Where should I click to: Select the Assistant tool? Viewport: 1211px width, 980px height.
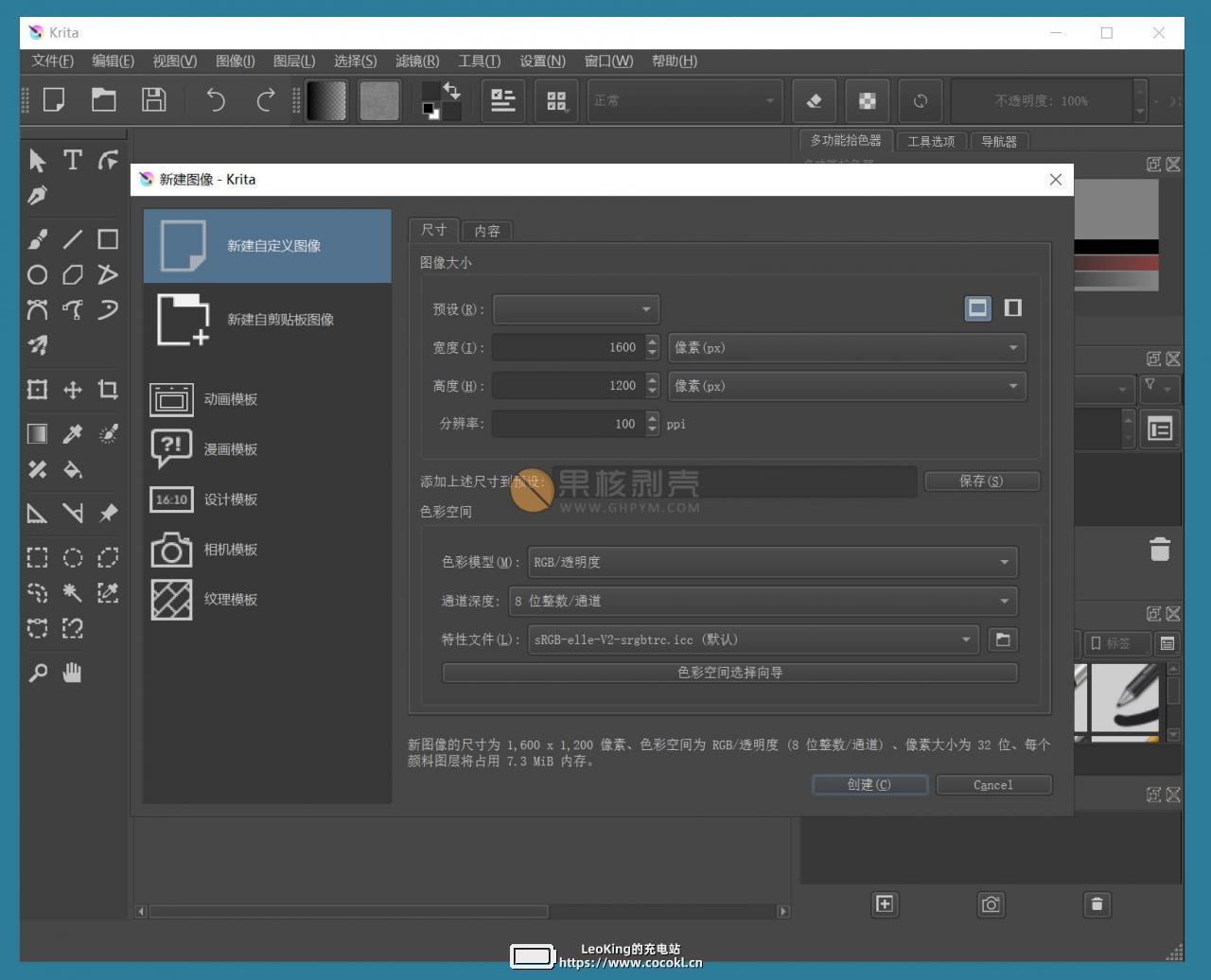[x=37, y=514]
